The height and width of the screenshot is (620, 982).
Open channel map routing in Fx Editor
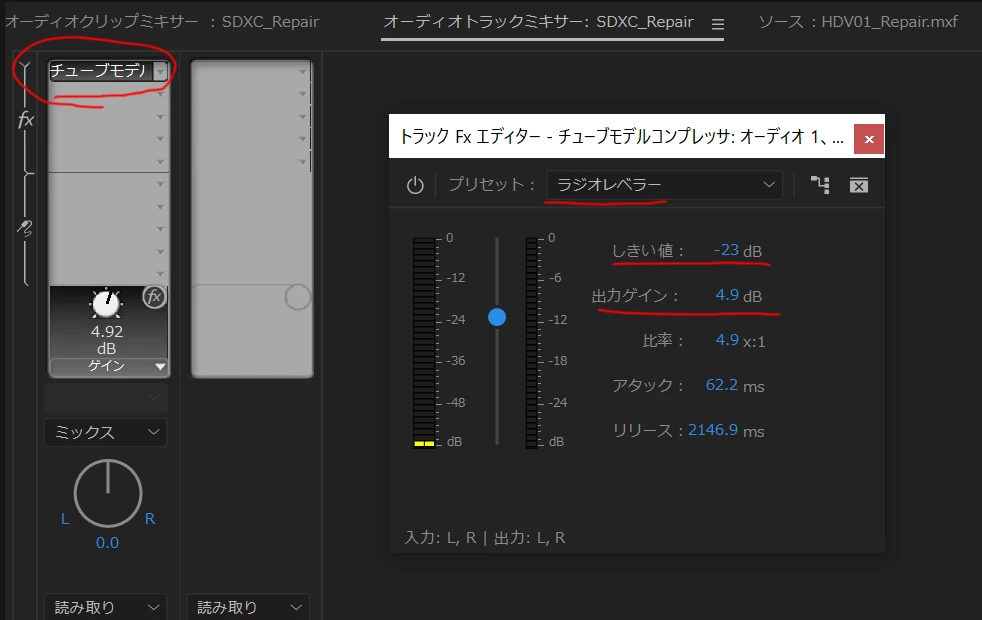tap(820, 185)
